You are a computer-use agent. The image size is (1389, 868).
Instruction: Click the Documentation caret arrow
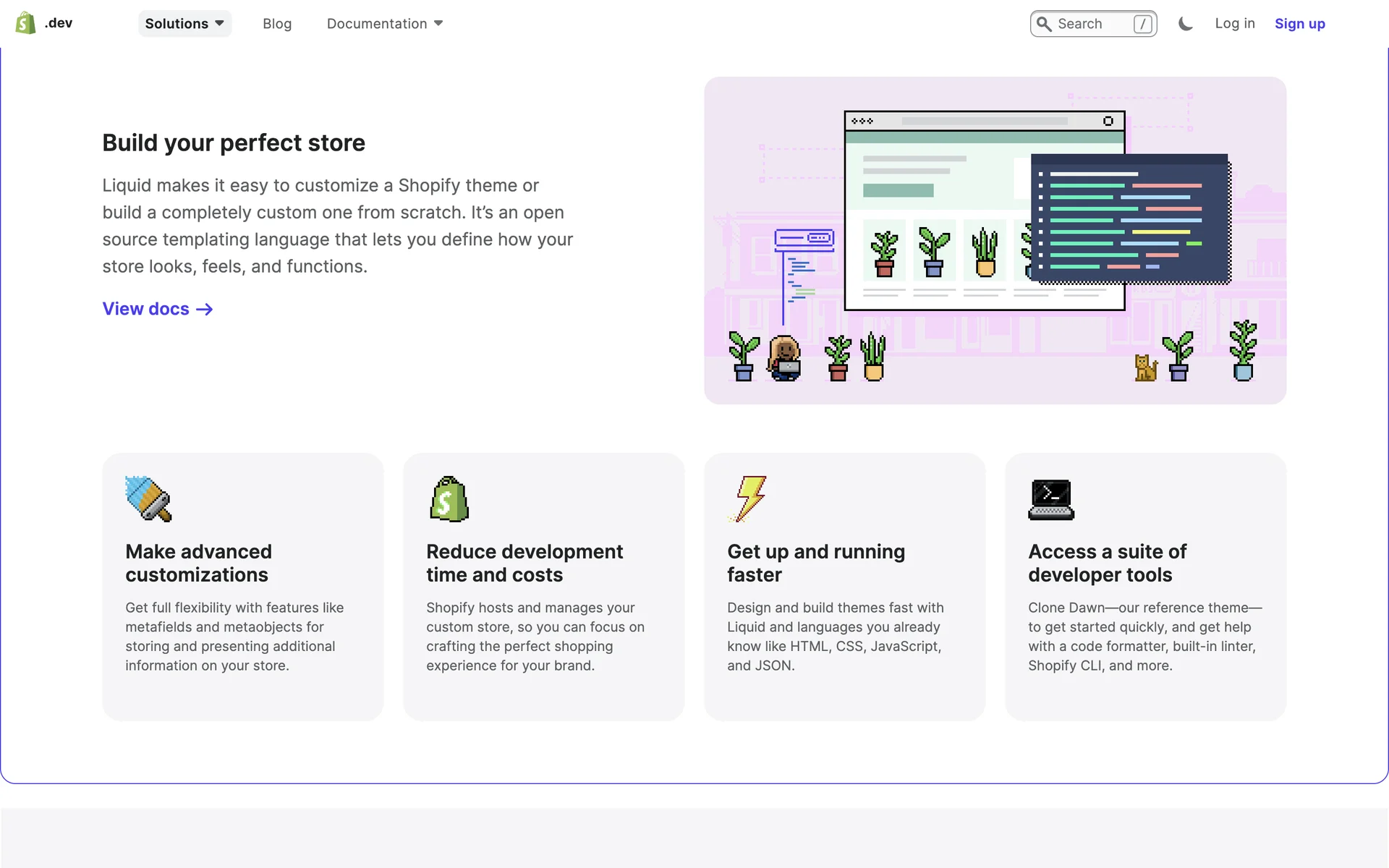tap(438, 24)
